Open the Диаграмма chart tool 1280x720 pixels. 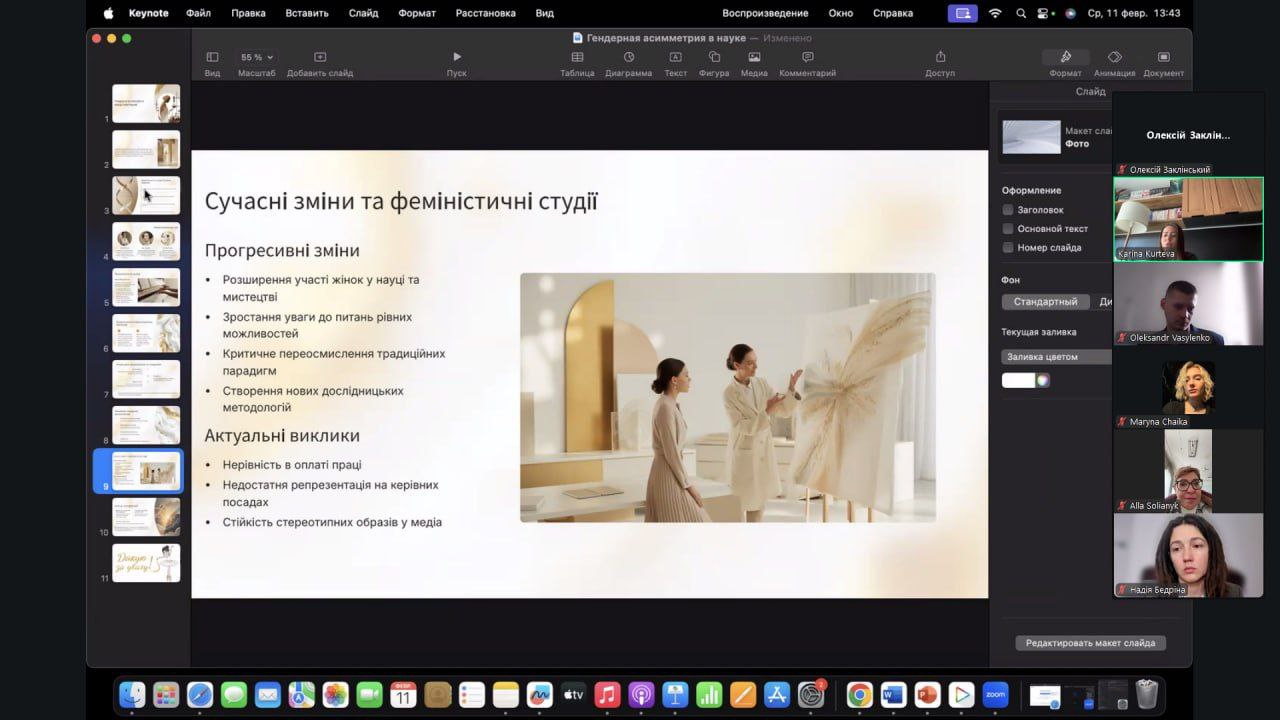tap(629, 58)
